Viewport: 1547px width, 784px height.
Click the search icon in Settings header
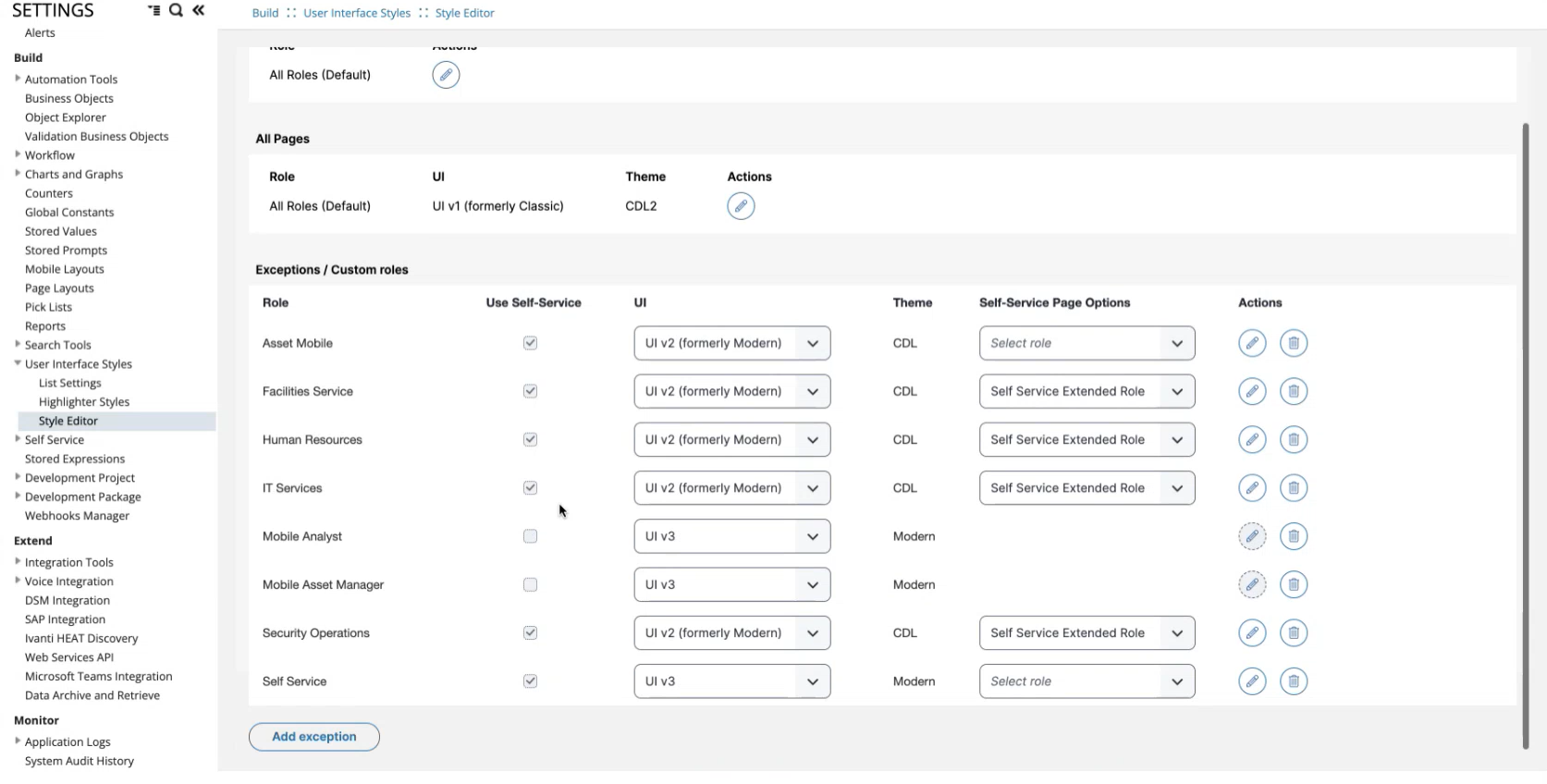[x=176, y=11]
